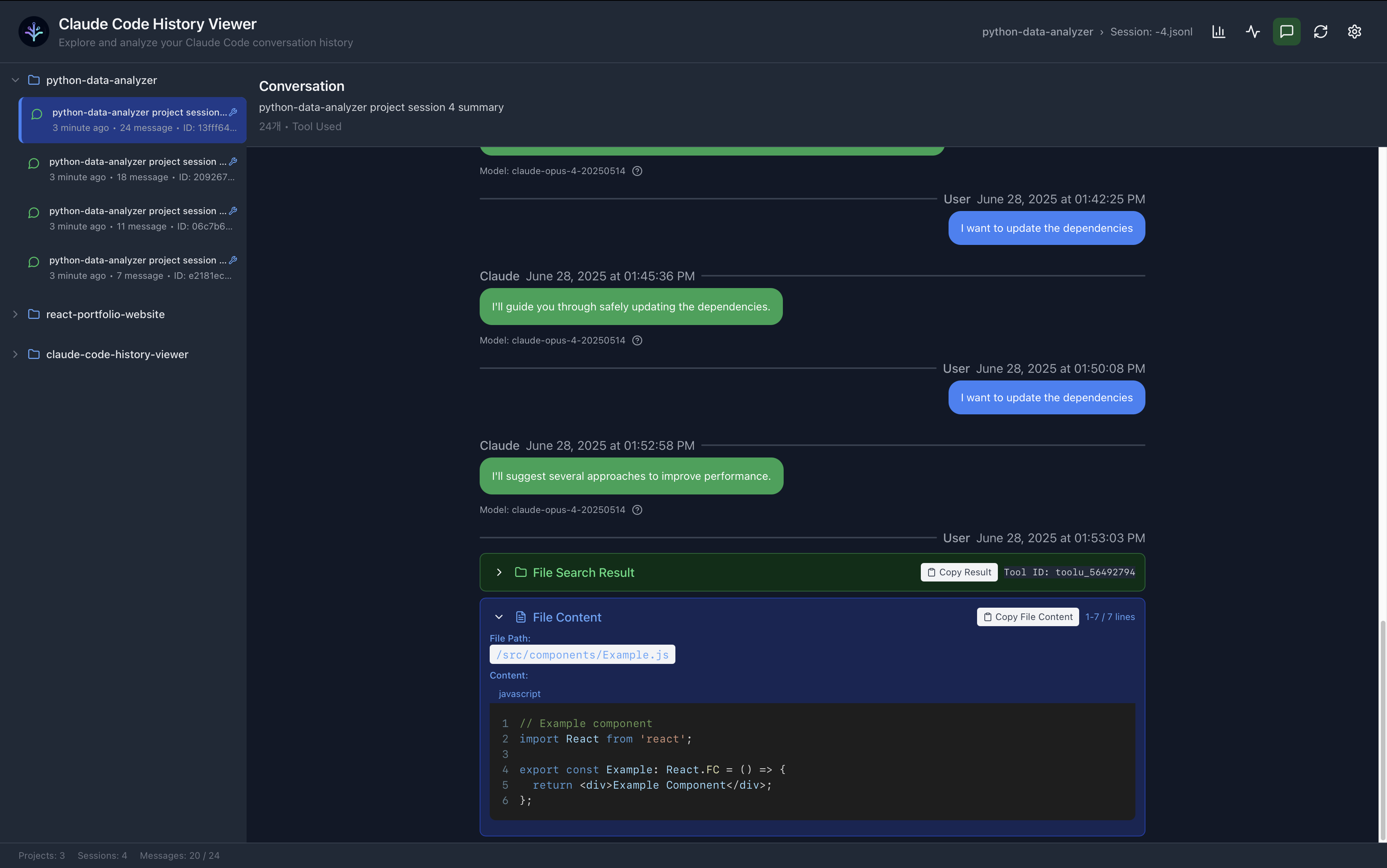Click the chat bubble icon of the 7-message session
Screen dimensions: 1387x868
[34, 262]
